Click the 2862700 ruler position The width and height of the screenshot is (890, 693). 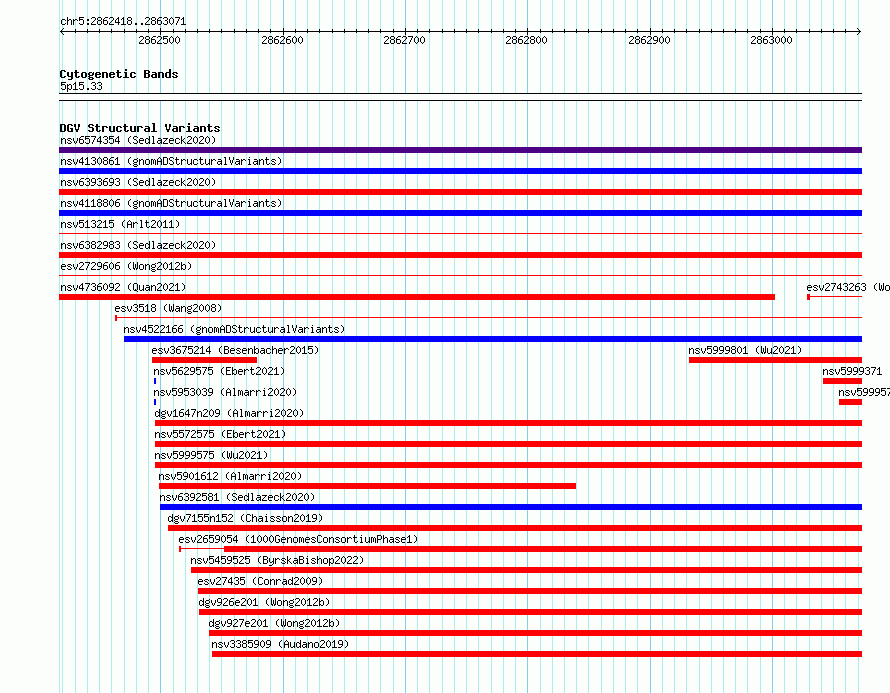[x=404, y=40]
